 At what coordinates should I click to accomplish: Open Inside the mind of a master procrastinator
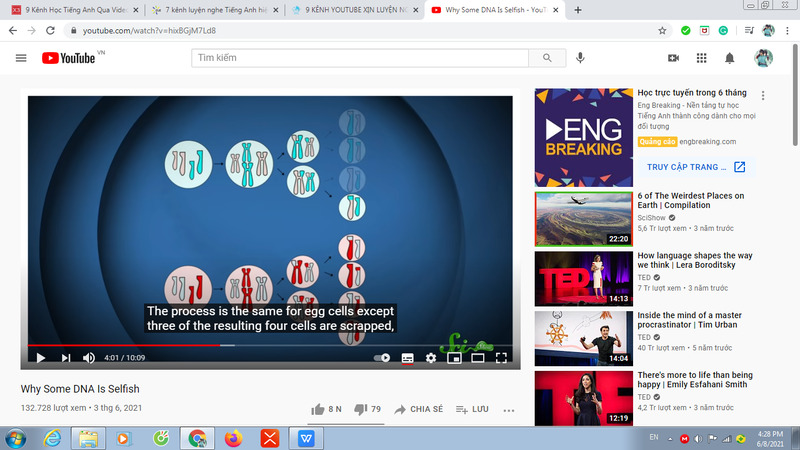689,320
